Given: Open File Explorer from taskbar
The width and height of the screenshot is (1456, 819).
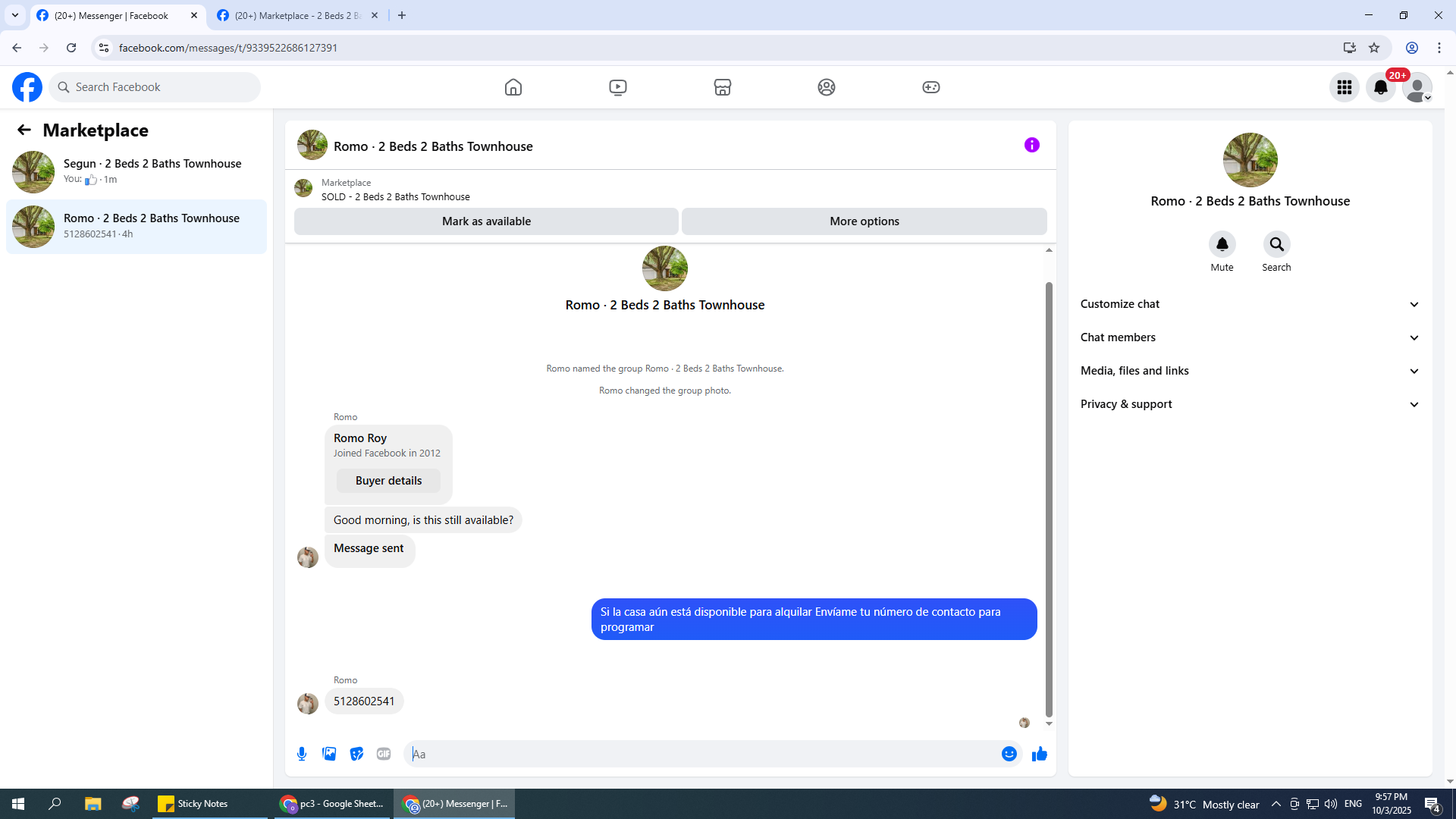Looking at the screenshot, I should (93, 804).
